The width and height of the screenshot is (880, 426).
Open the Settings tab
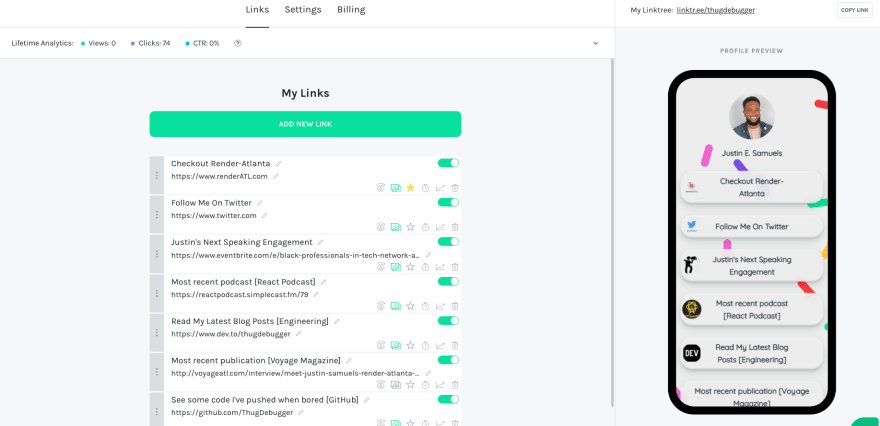coord(303,10)
